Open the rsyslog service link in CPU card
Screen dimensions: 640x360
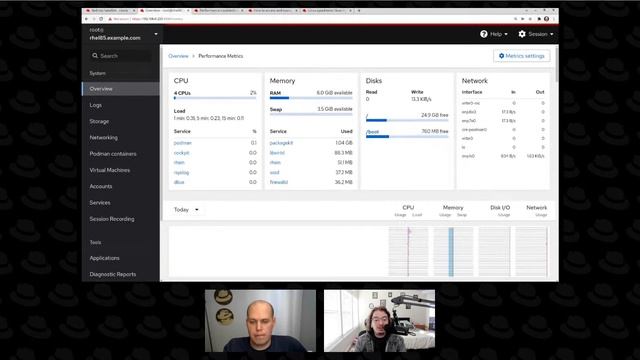click(181, 172)
